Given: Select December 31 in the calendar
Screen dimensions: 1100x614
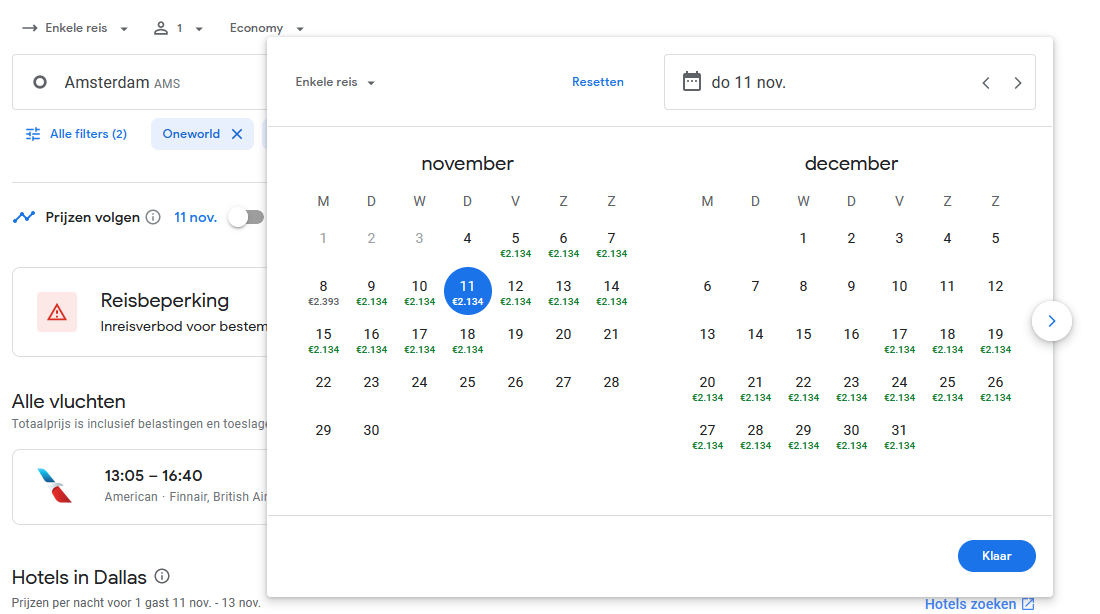Looking at the screenshot, I should pyautogui.click(x=899, y=435).
